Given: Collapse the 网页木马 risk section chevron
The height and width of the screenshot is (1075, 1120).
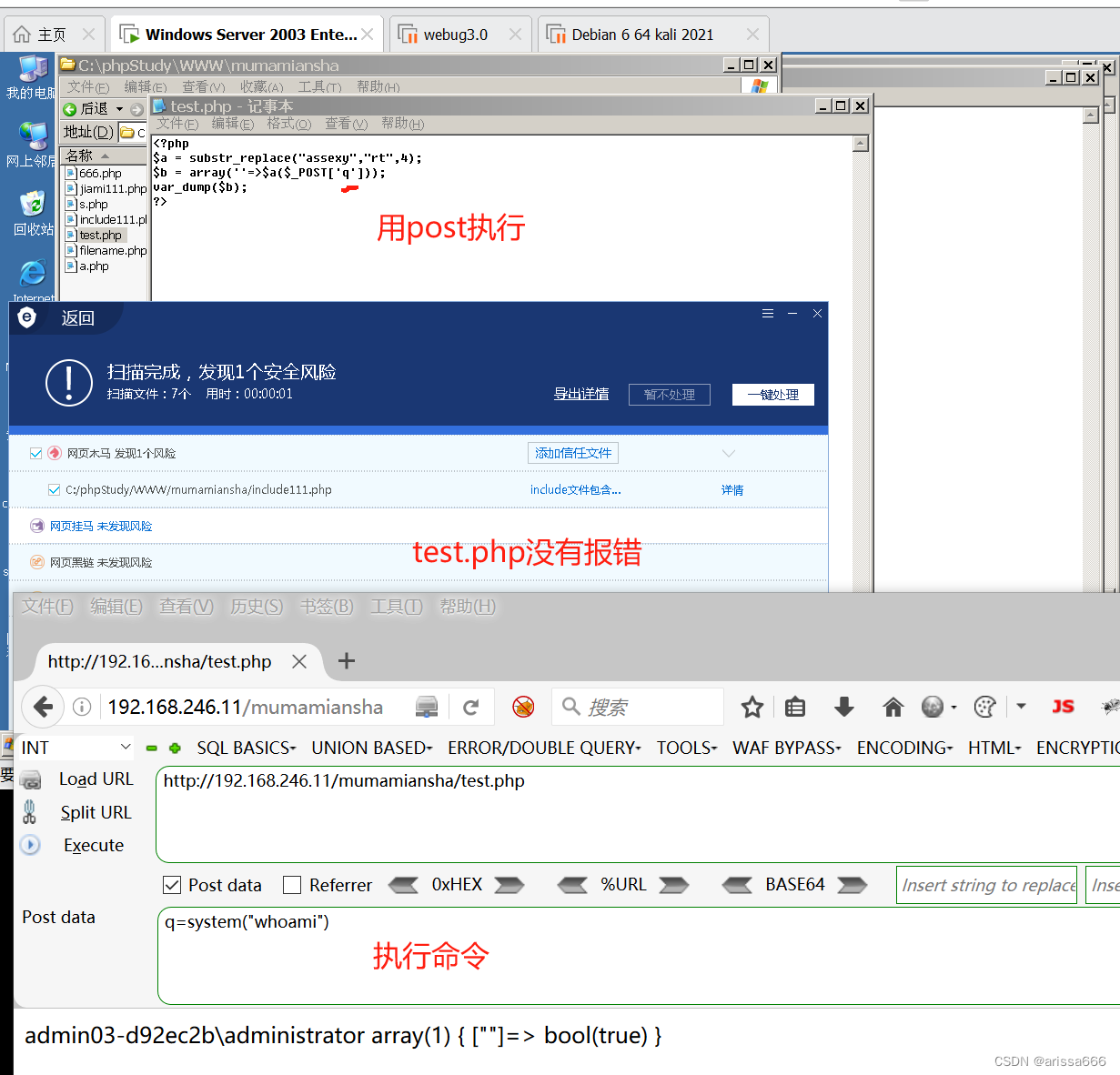Looking at the screenshot, I should coord(729,453).
